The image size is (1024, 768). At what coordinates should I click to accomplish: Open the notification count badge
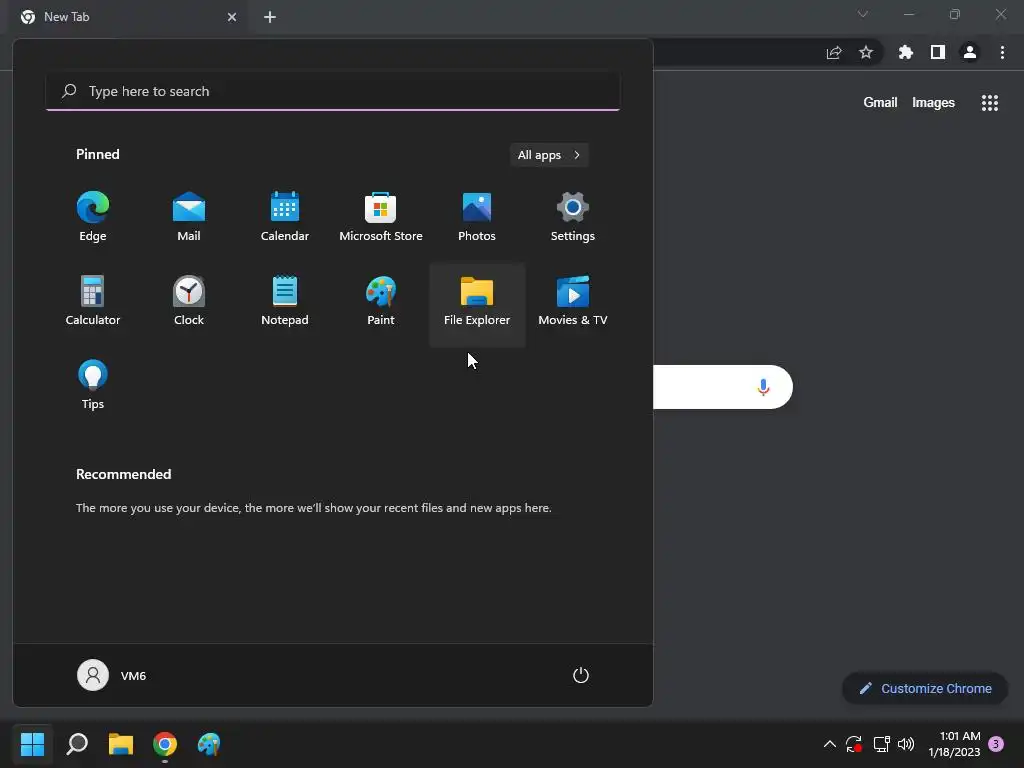point(996,744)
